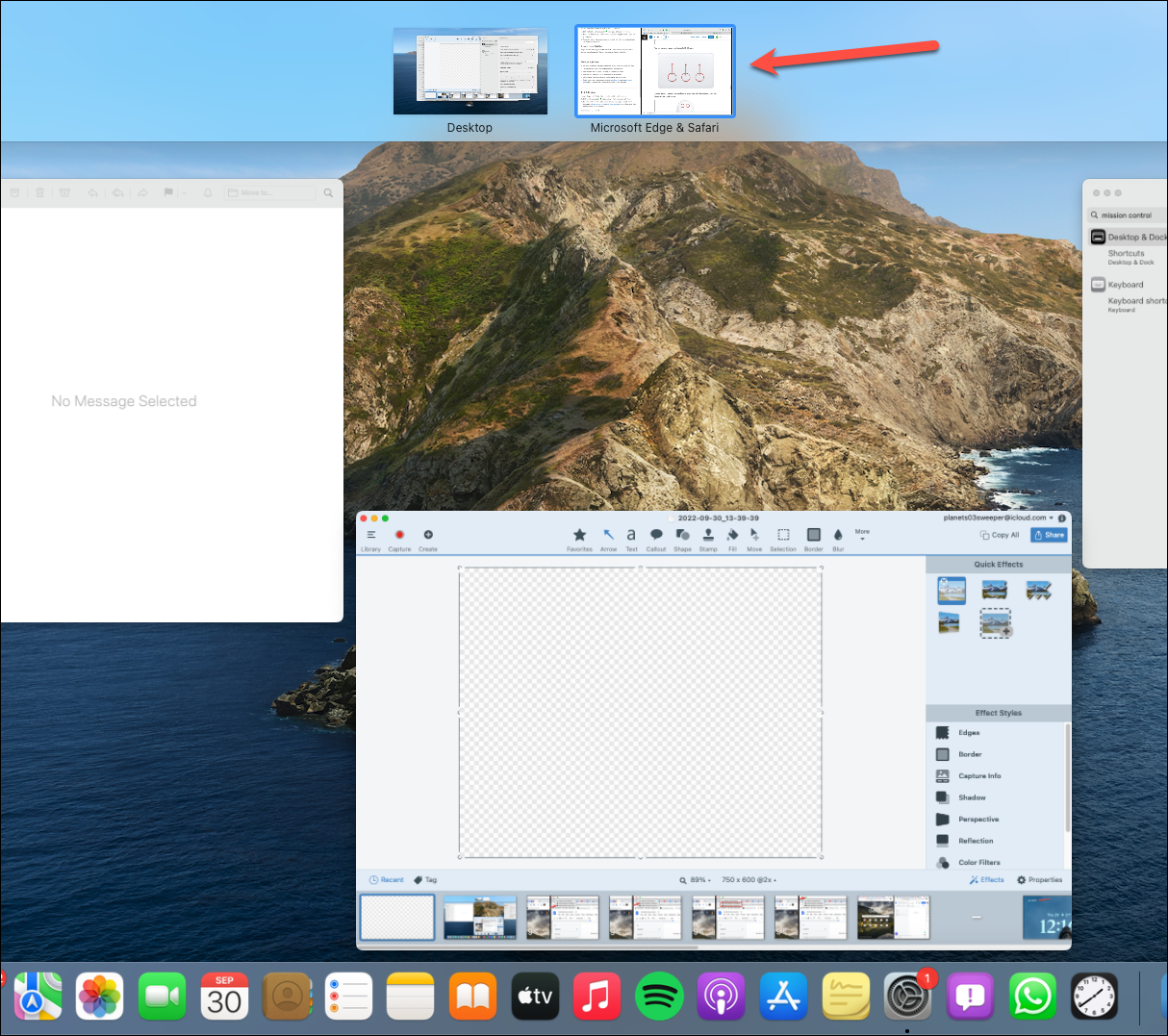
Task: Switch to the Microsoft Edge & Safari space
Action: pyautogui.click(x=655, y=71)
